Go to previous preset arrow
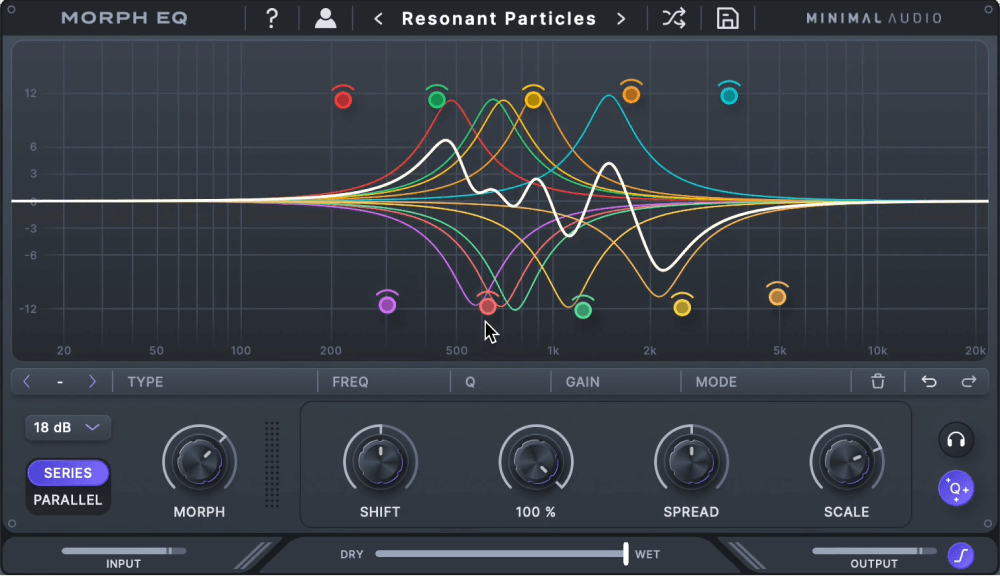1000x576 pixels. pos(378,19)
